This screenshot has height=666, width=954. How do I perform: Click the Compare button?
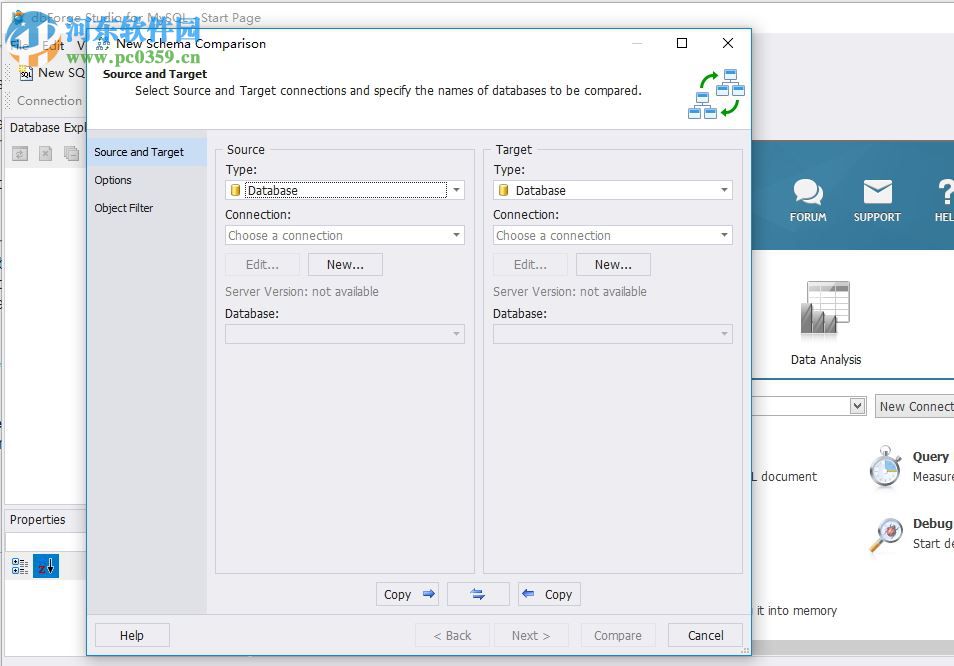tap(617, 635)
